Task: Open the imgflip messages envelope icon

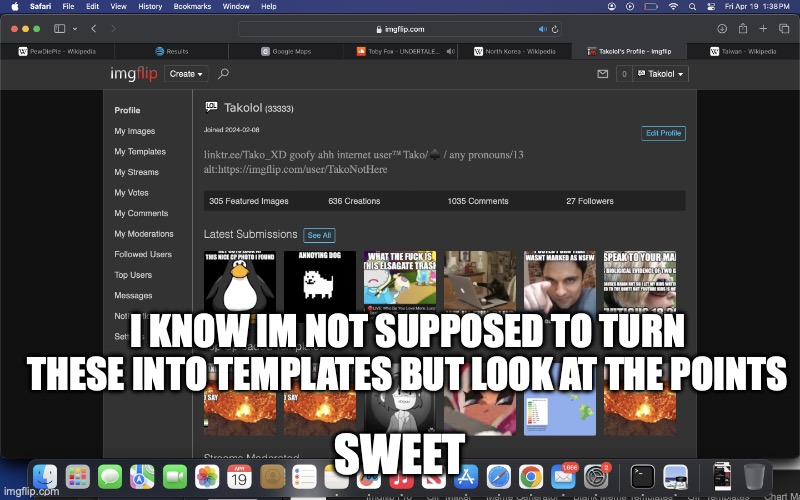Action: point(603,74)
